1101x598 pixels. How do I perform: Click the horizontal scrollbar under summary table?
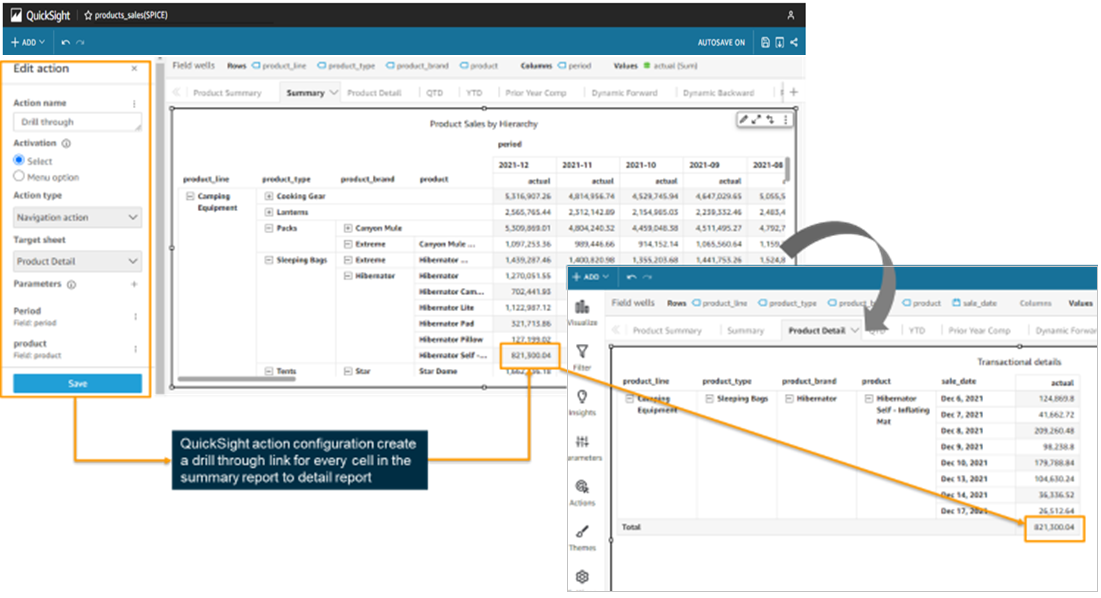point(237,380)
